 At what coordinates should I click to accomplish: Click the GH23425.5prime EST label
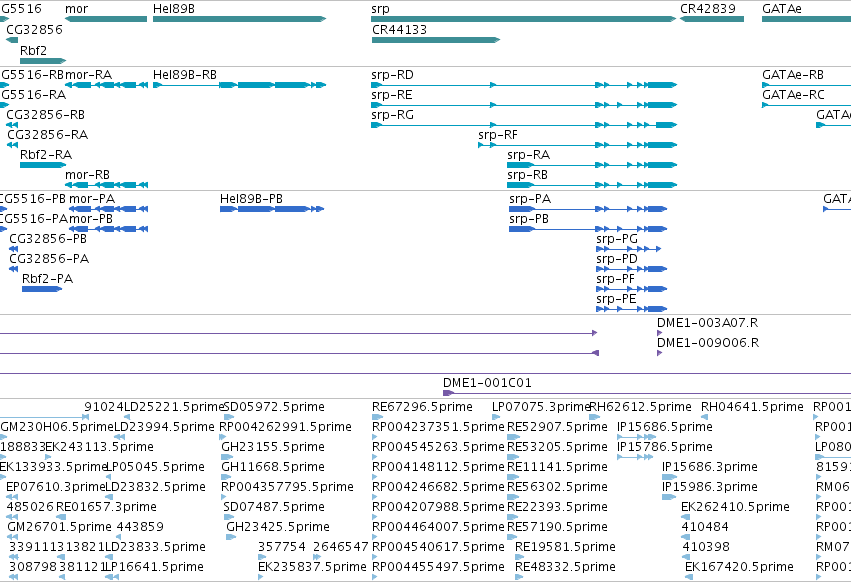coord(278,528)
